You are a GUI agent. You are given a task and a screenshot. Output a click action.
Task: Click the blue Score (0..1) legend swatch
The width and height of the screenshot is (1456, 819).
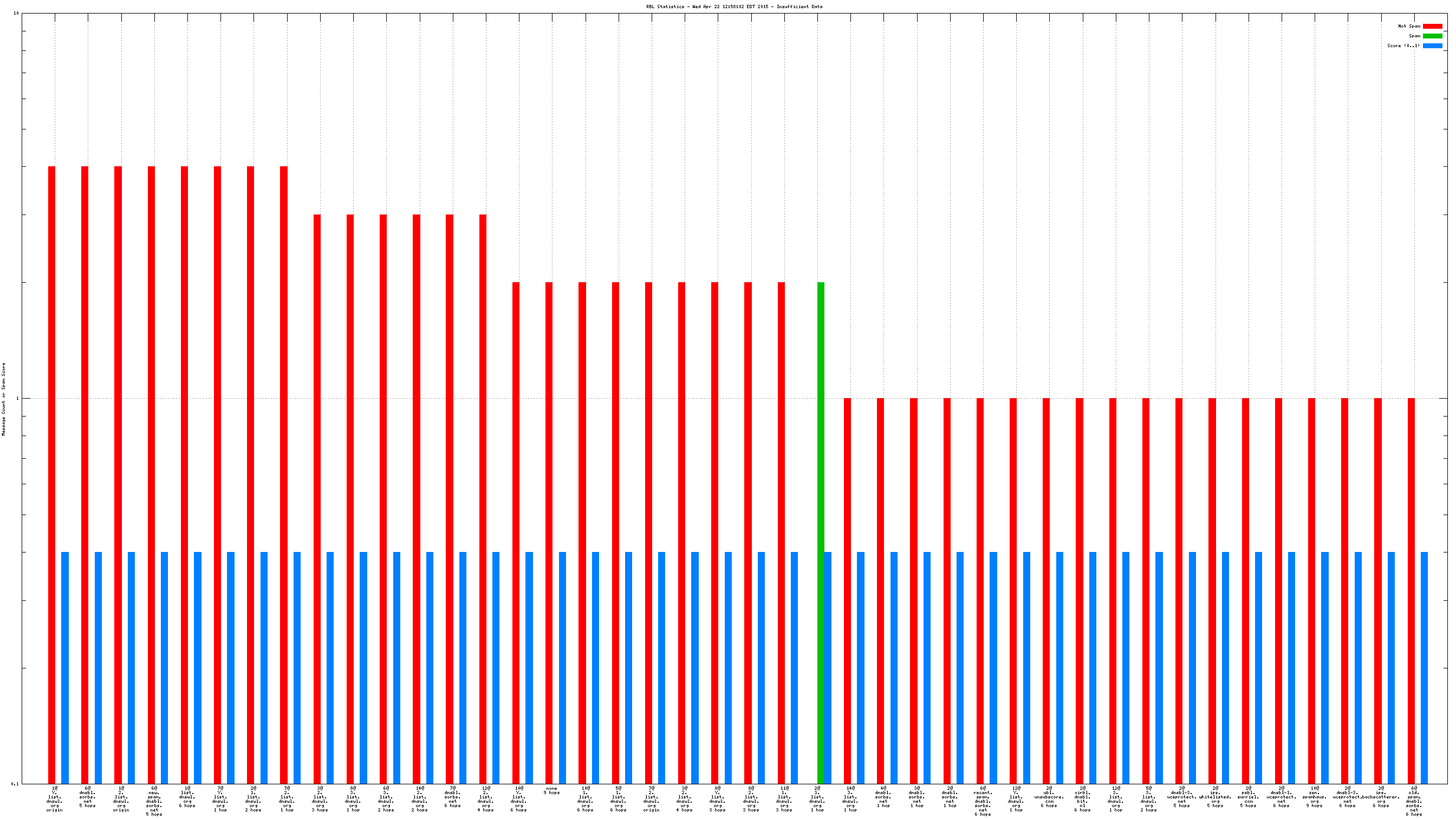1432,46
